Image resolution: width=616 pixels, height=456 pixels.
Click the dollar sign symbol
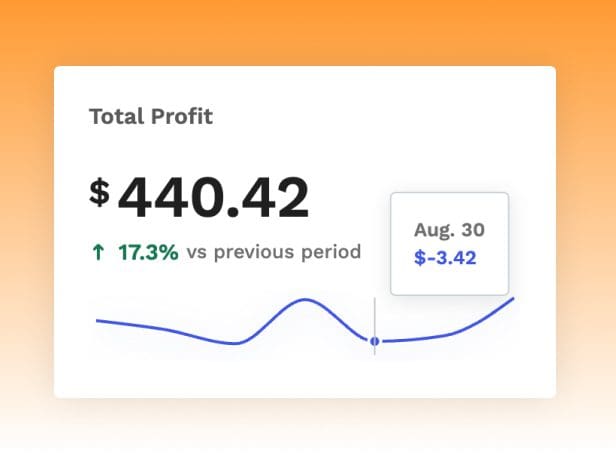[99, 192]
